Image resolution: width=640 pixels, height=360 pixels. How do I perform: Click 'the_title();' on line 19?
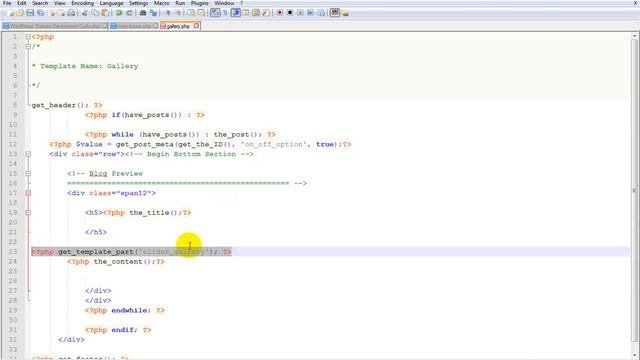pos(156,213)
